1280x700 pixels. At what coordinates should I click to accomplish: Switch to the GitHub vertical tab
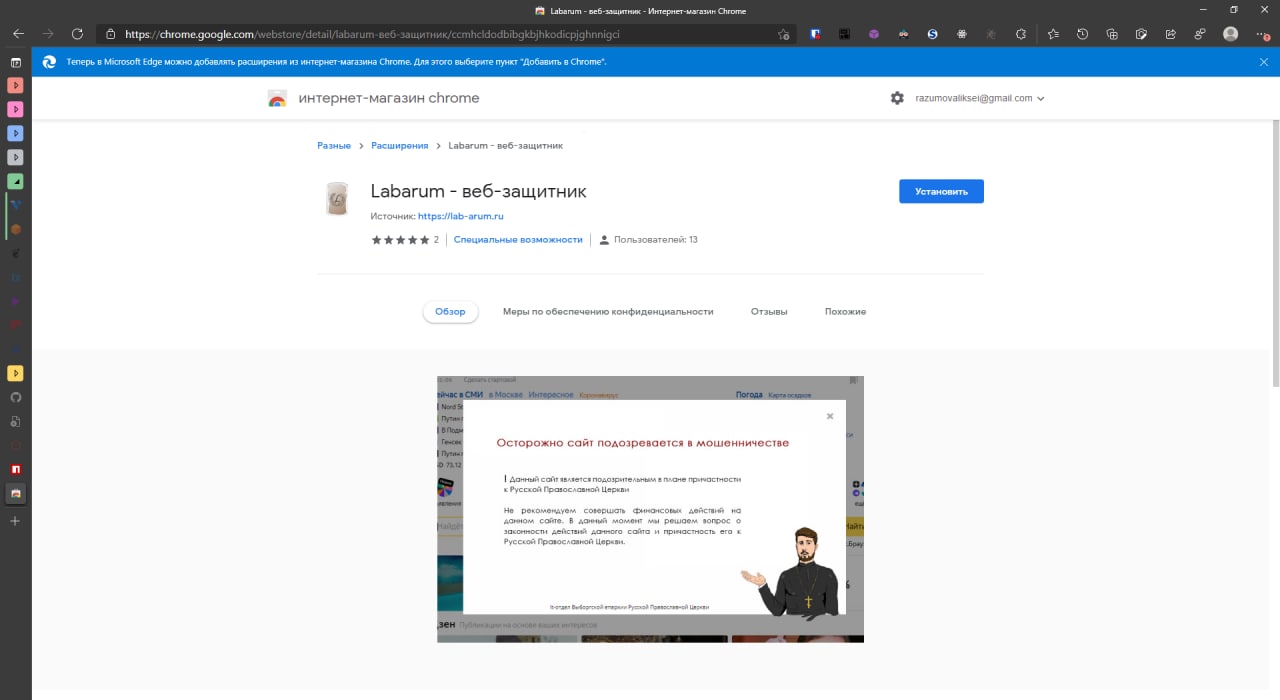click(15, 397)
